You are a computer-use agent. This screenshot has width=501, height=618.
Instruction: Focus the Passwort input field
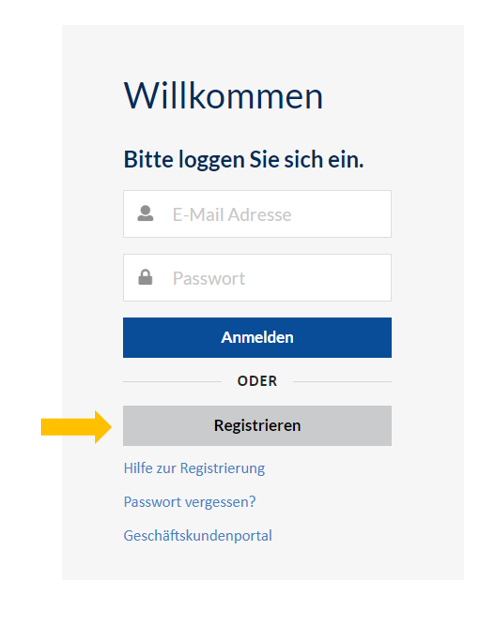click(257, 278)
